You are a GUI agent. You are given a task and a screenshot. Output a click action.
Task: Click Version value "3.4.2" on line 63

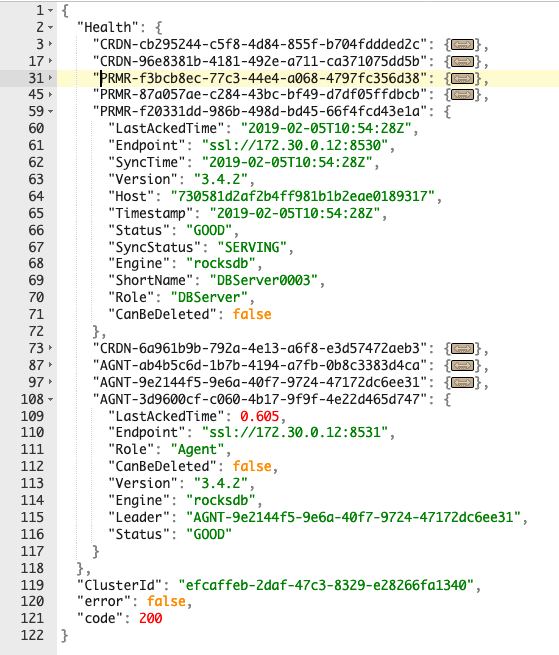pyautogui.click(x=221, y=179)
